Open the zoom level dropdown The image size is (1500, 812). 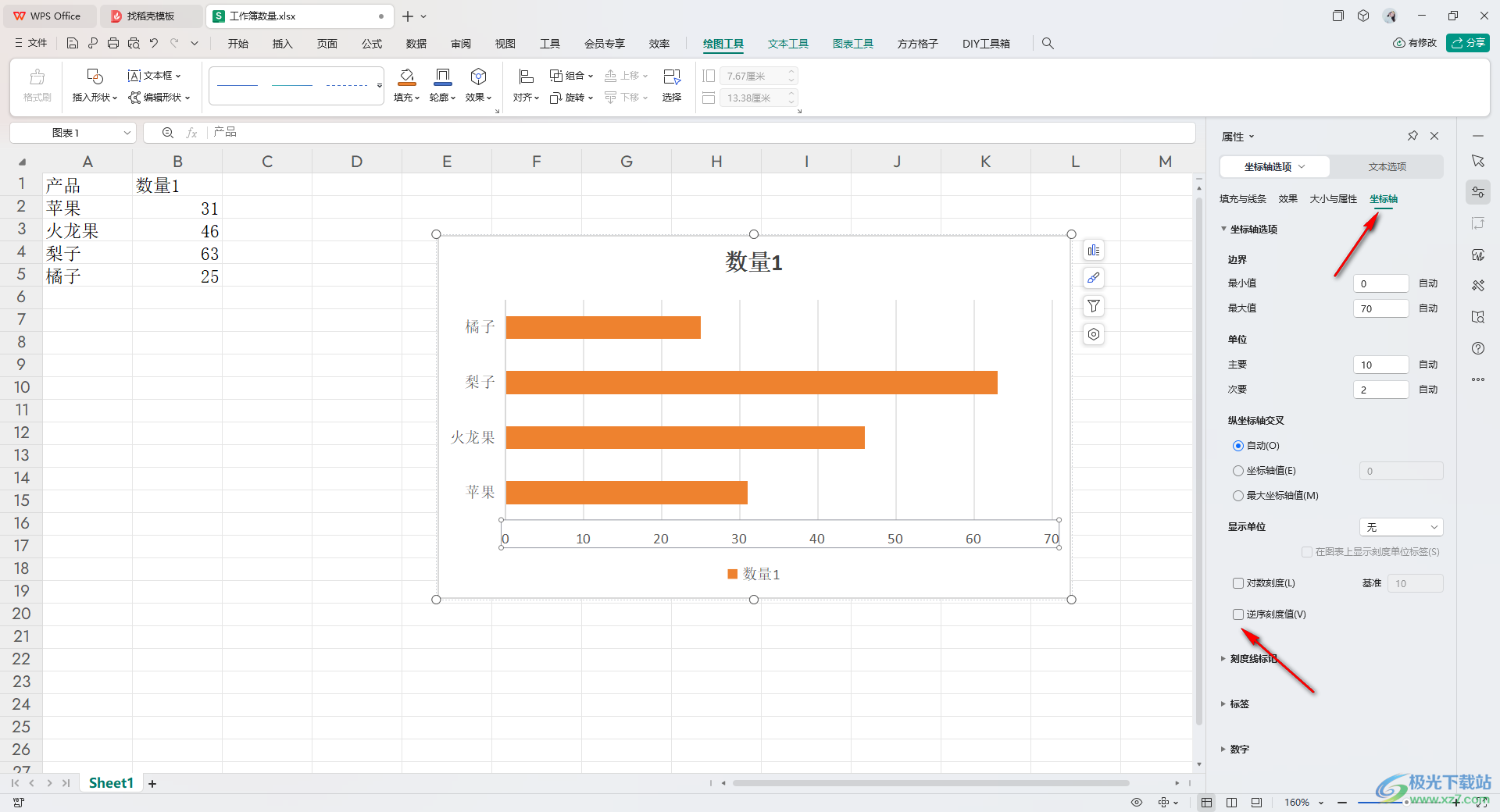(x=1321, y=803)
